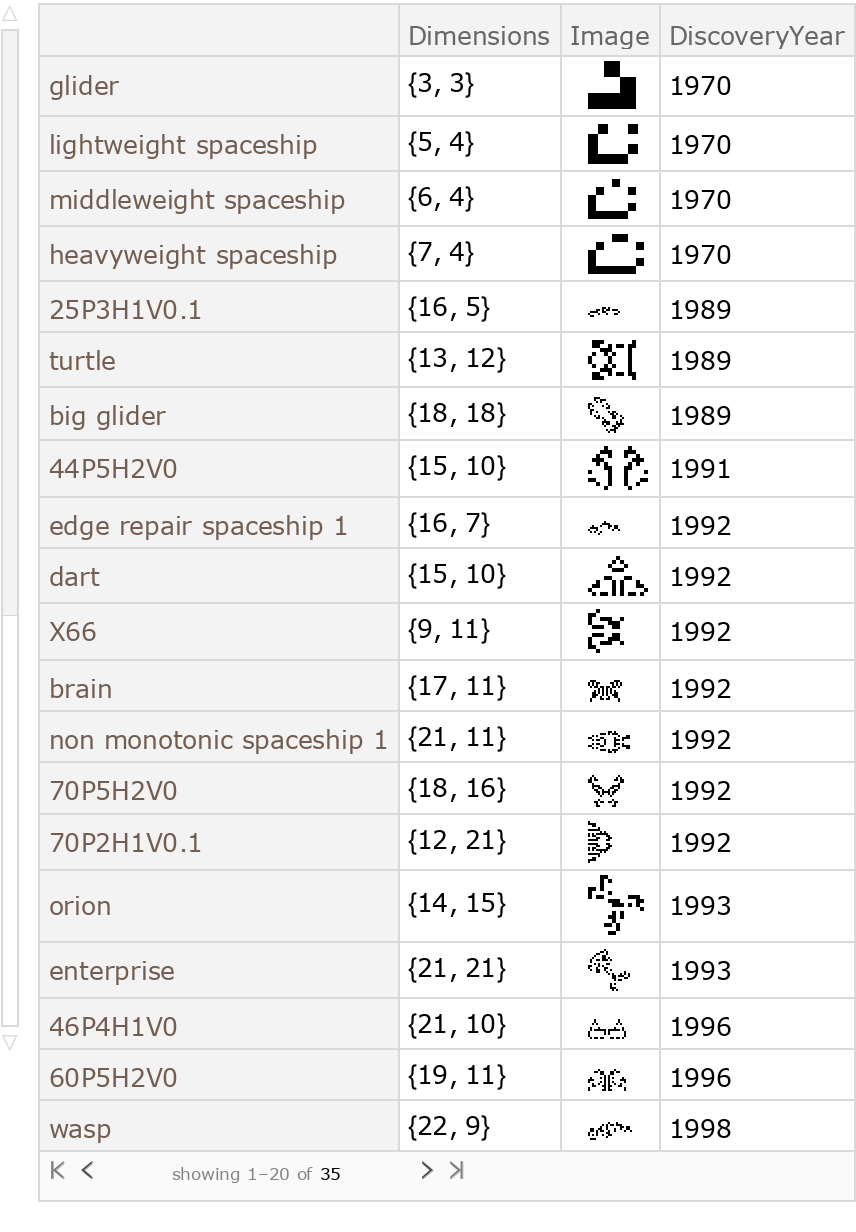Click the enterprise row label
The height and width of the screenshot is (1232, 856).
tap(112, 971)
